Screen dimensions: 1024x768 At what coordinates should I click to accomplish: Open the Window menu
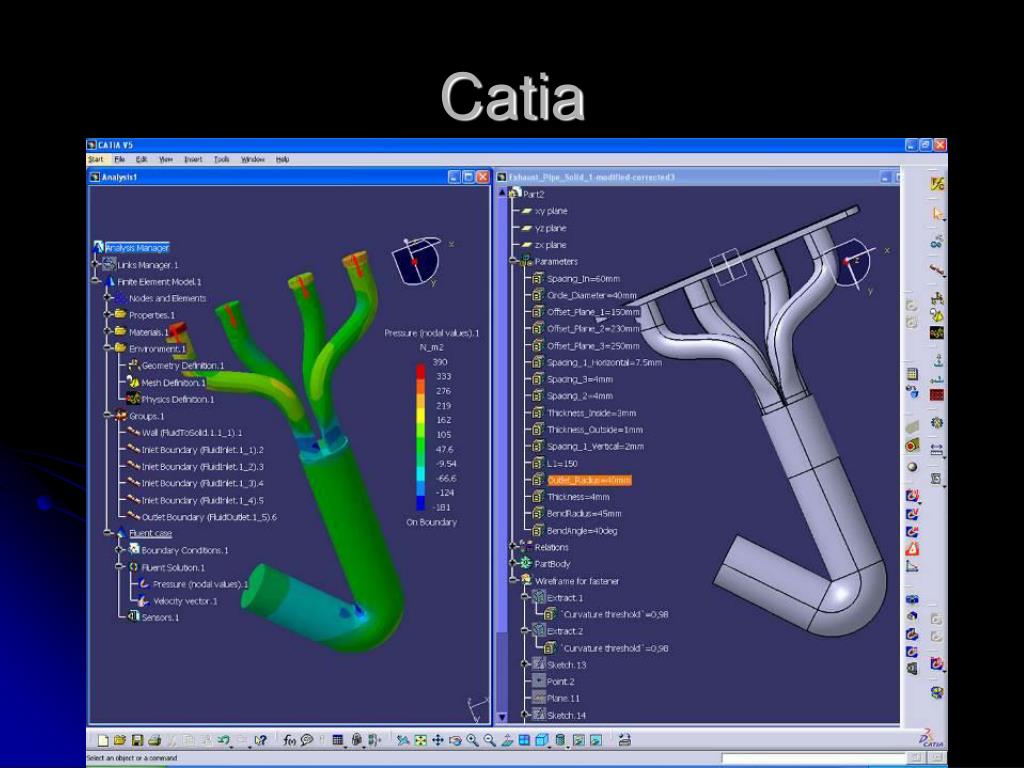253,159
